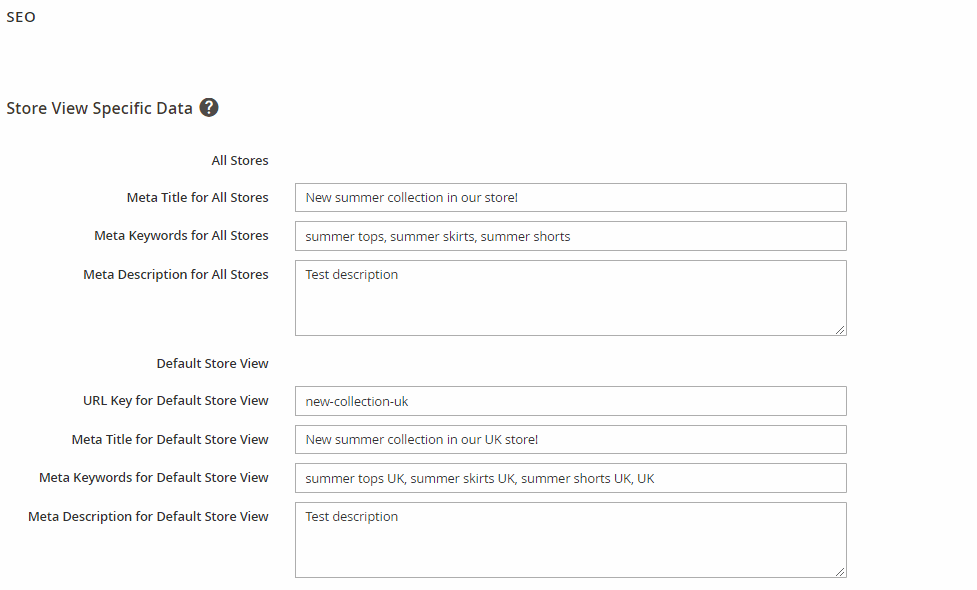Select the Meta Description for All Stores textarea
The image size is (977, 590).
coord(570,298)
